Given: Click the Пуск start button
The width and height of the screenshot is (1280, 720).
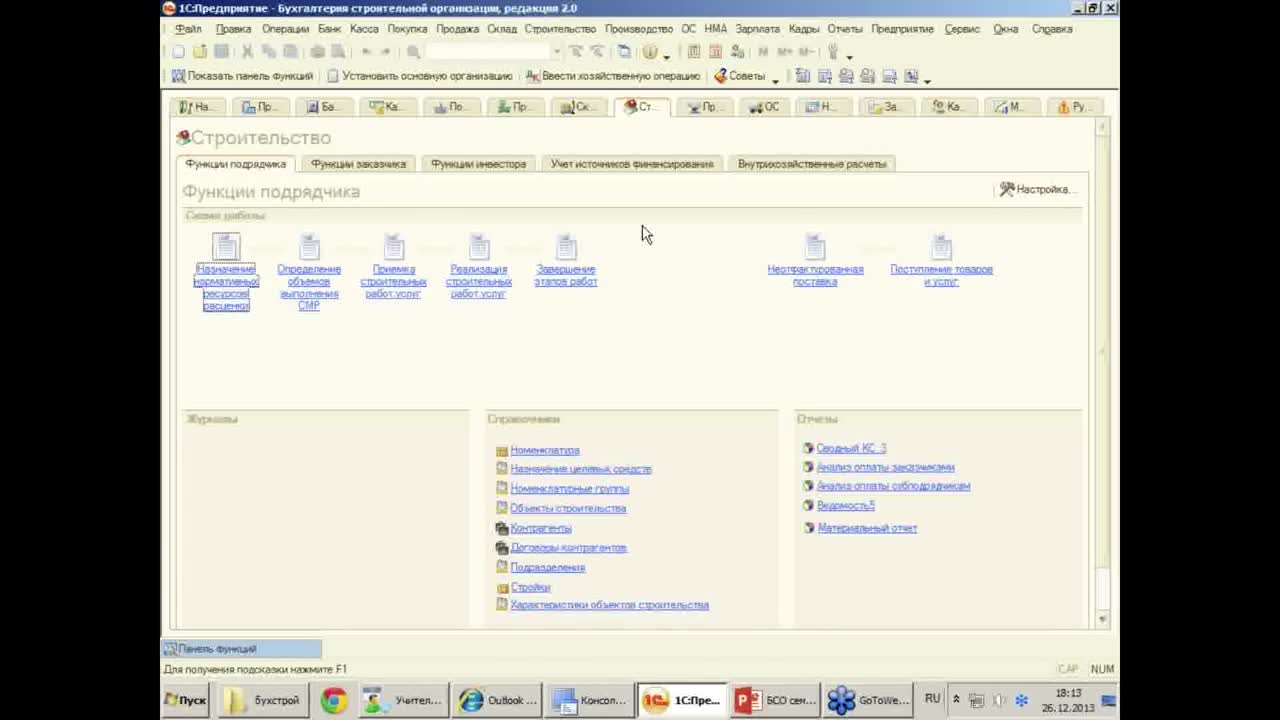Looking at the screenshot, I should pyautogui.click(x=185, y=701).
